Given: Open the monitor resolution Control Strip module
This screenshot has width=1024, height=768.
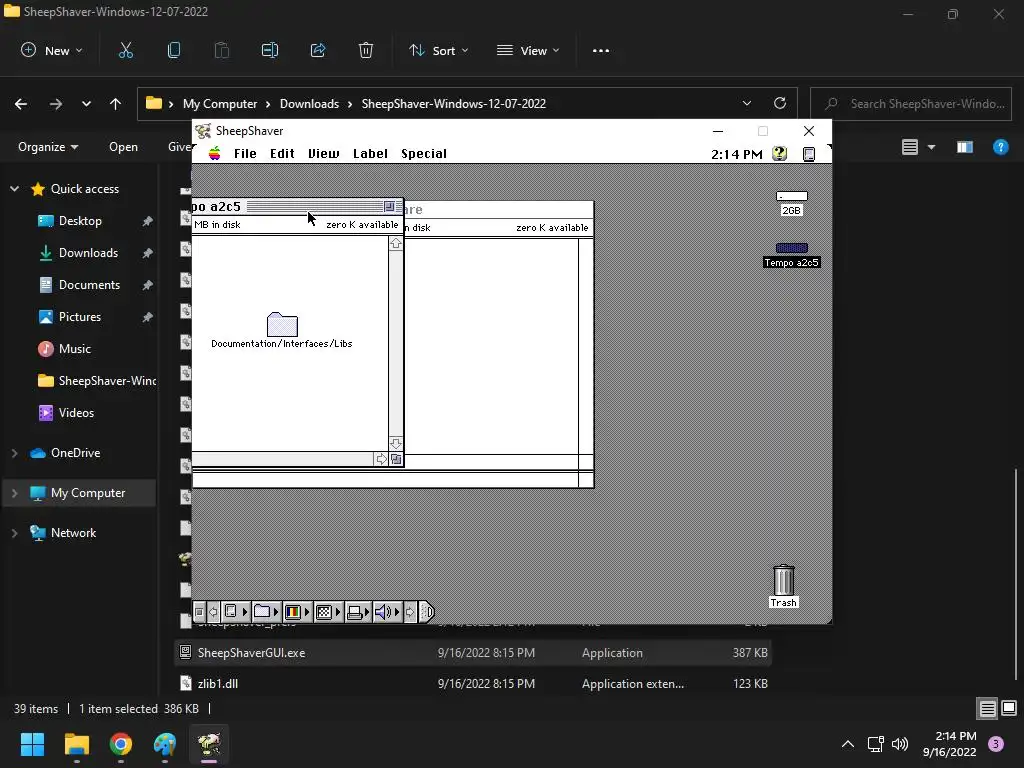Looking at the screenshot, I should (x=328, y=612).
